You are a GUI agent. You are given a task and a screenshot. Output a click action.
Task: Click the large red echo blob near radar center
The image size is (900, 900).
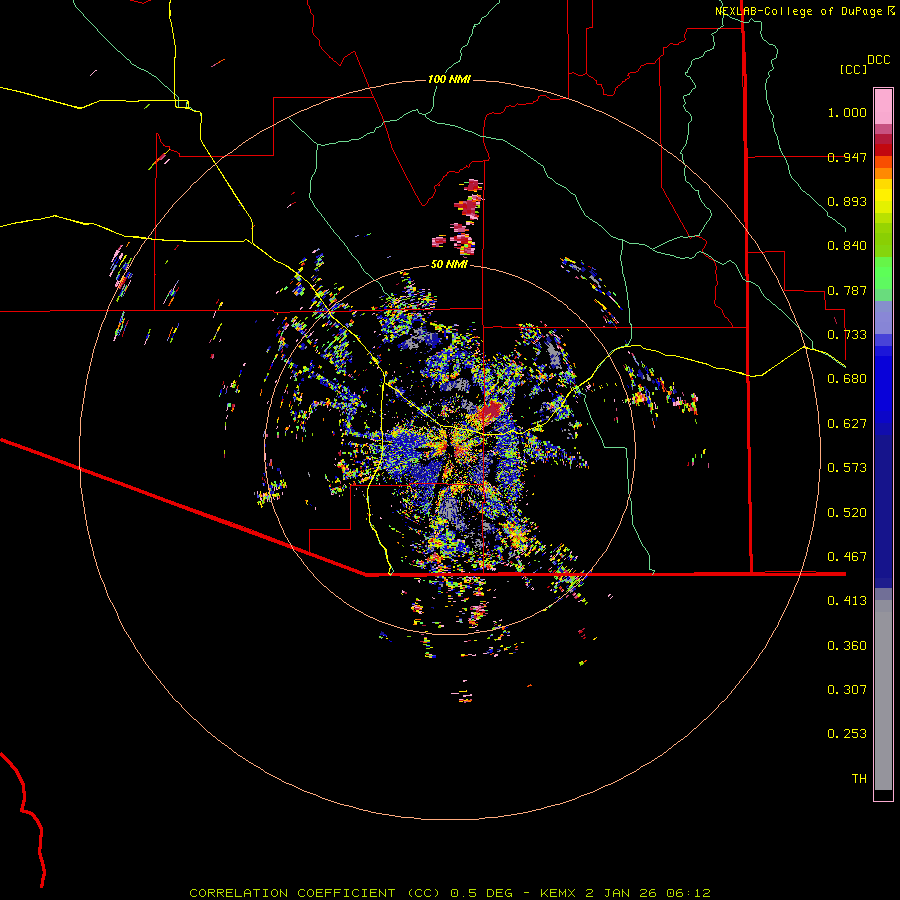[x=491, y=411]
